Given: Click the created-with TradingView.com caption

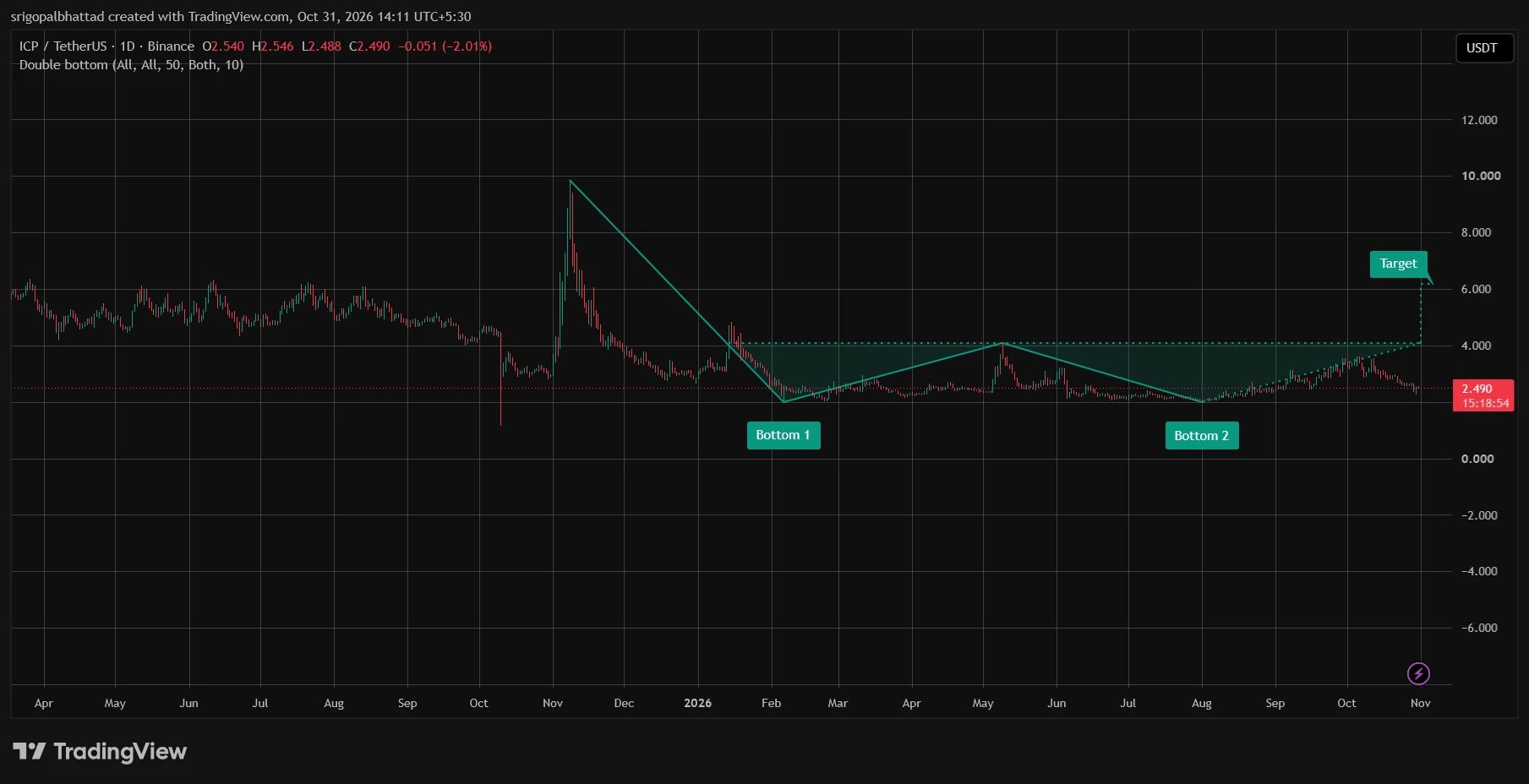Looking at the screenshot, I should pyautogui.click(x=241, y=16).
